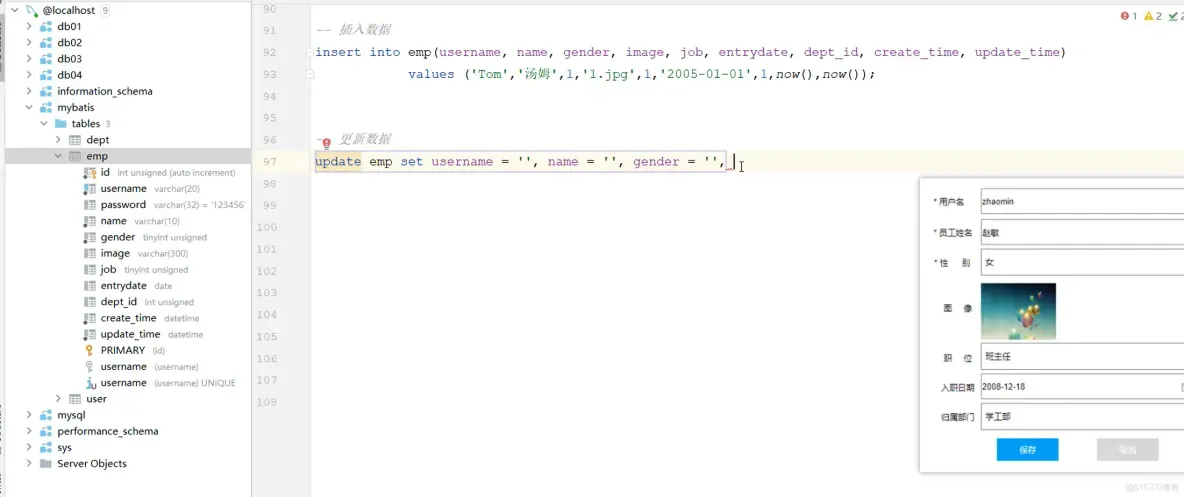Open the 性别 field showing 女
The width and height of the screenshot is (1184, 497).
point(1082,263)
